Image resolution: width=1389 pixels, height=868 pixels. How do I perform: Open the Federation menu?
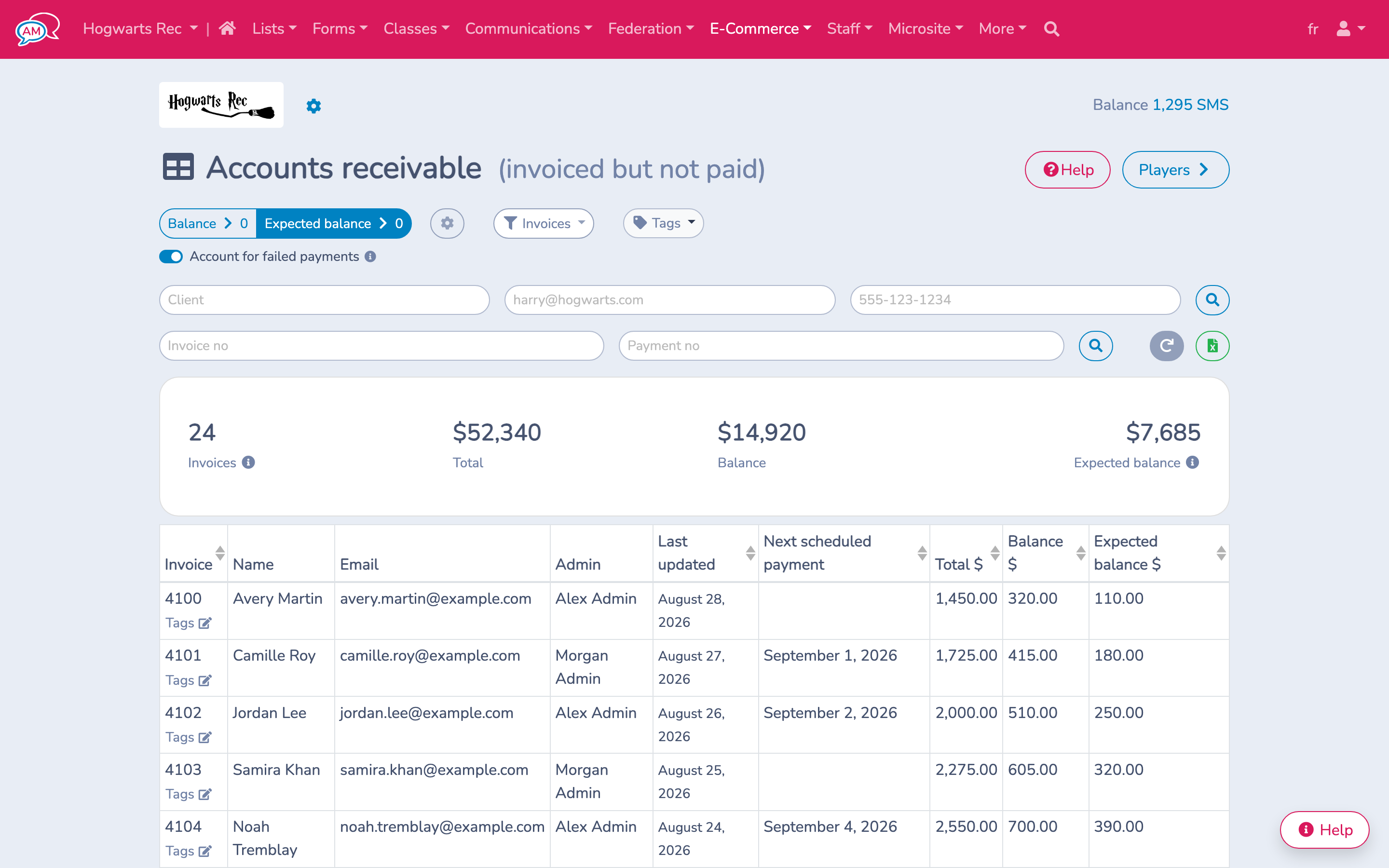click(651, 29)
